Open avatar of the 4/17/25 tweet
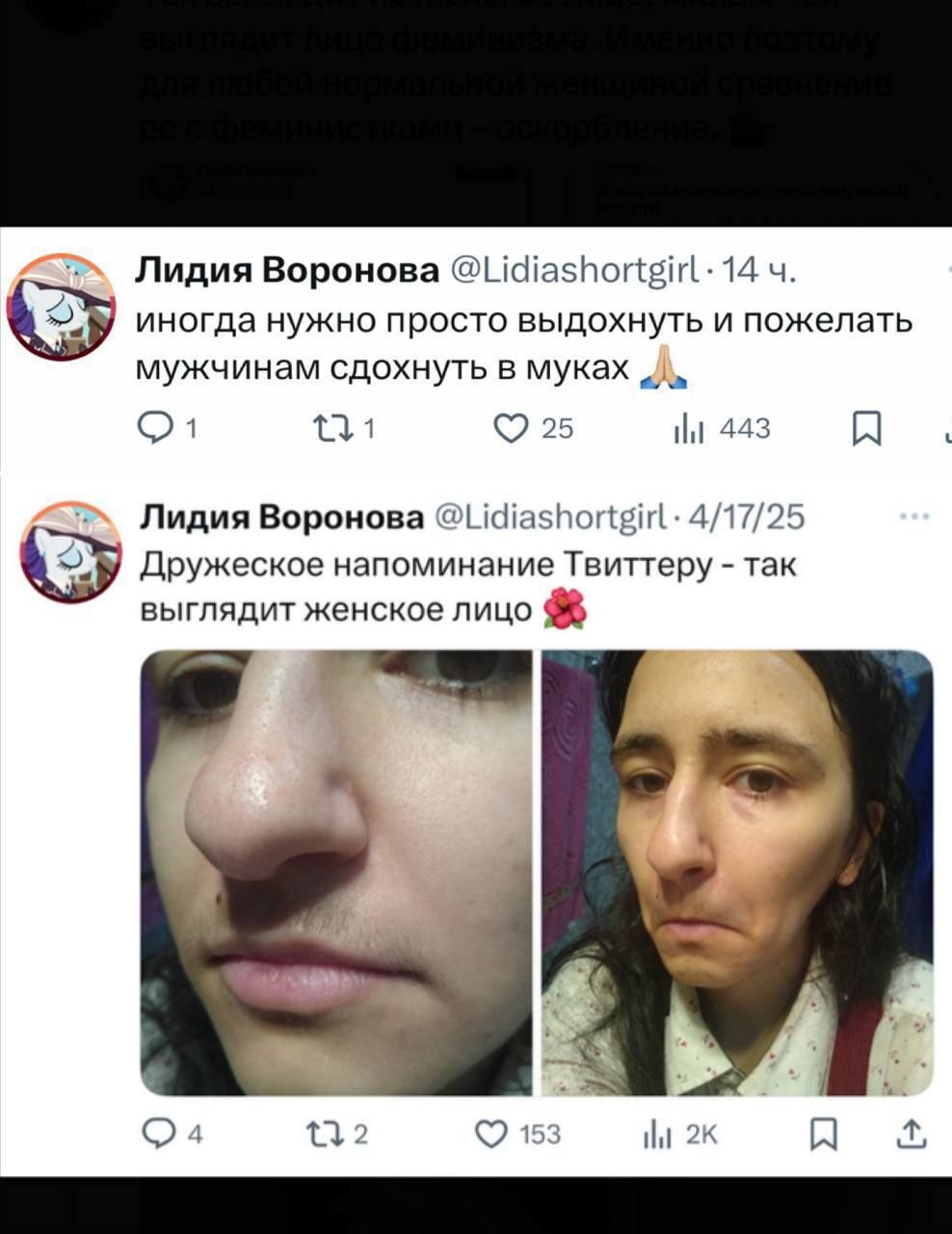 (x=71, y=551)
